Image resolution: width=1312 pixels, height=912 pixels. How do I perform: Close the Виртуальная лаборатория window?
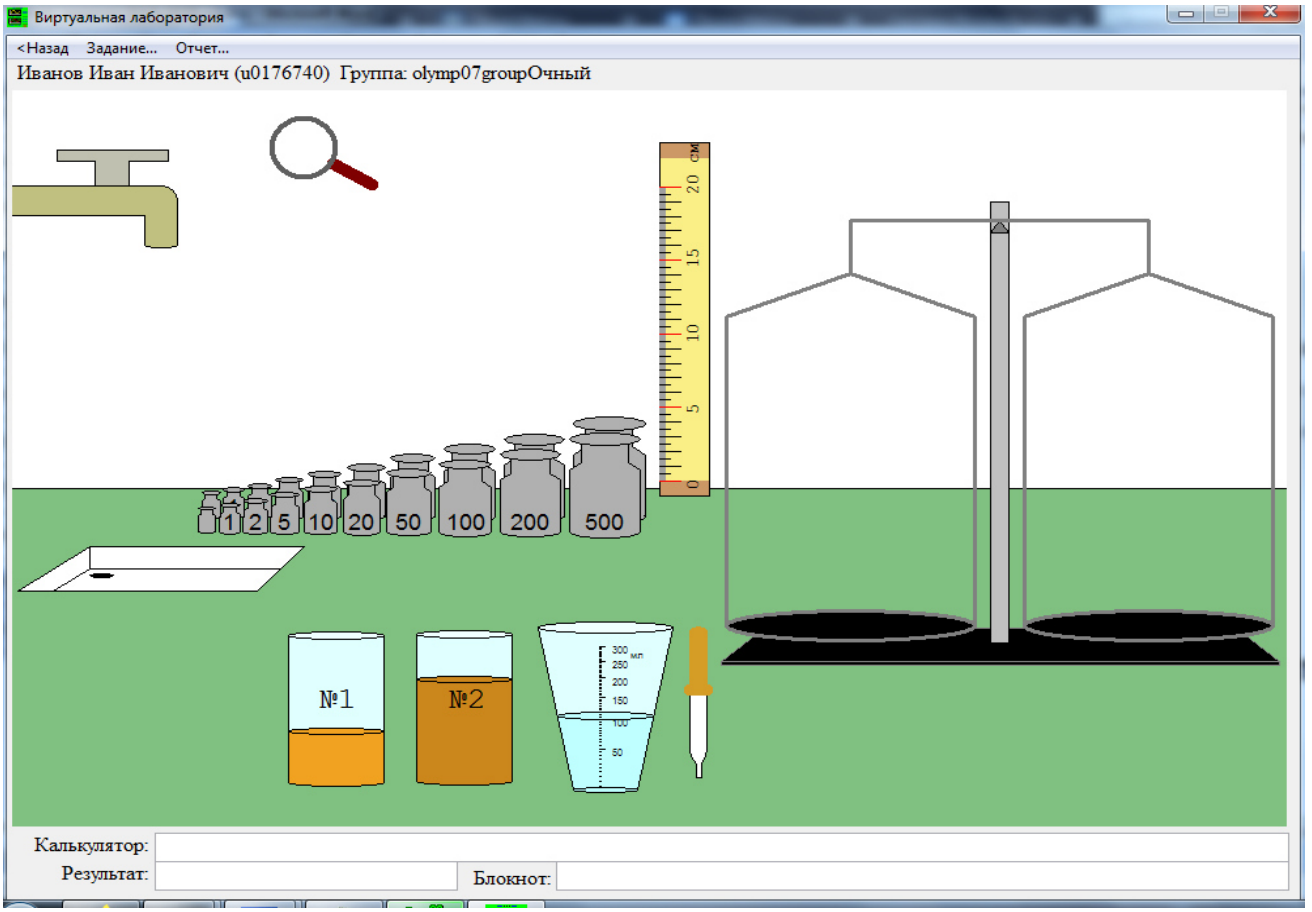pyautogui.click(x=1270, y=13)
